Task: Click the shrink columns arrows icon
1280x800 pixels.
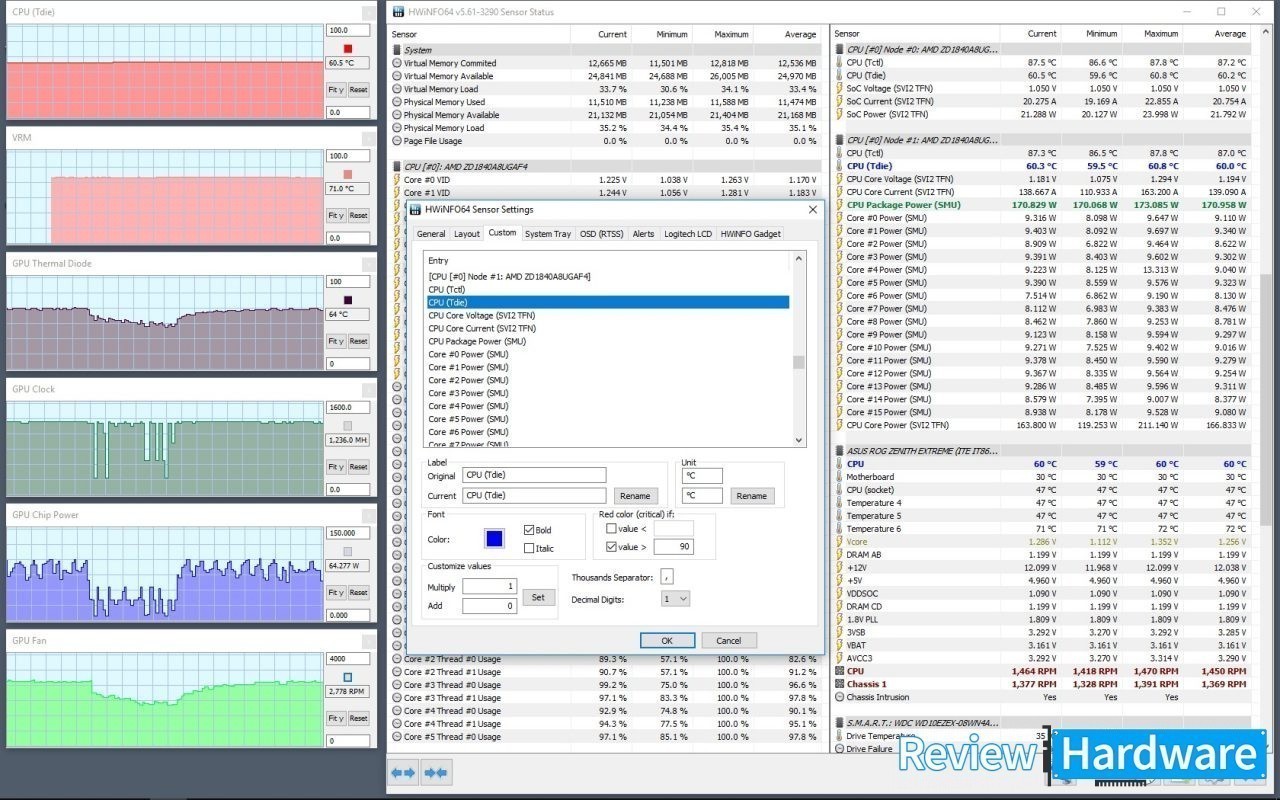Action: (436, 772)
